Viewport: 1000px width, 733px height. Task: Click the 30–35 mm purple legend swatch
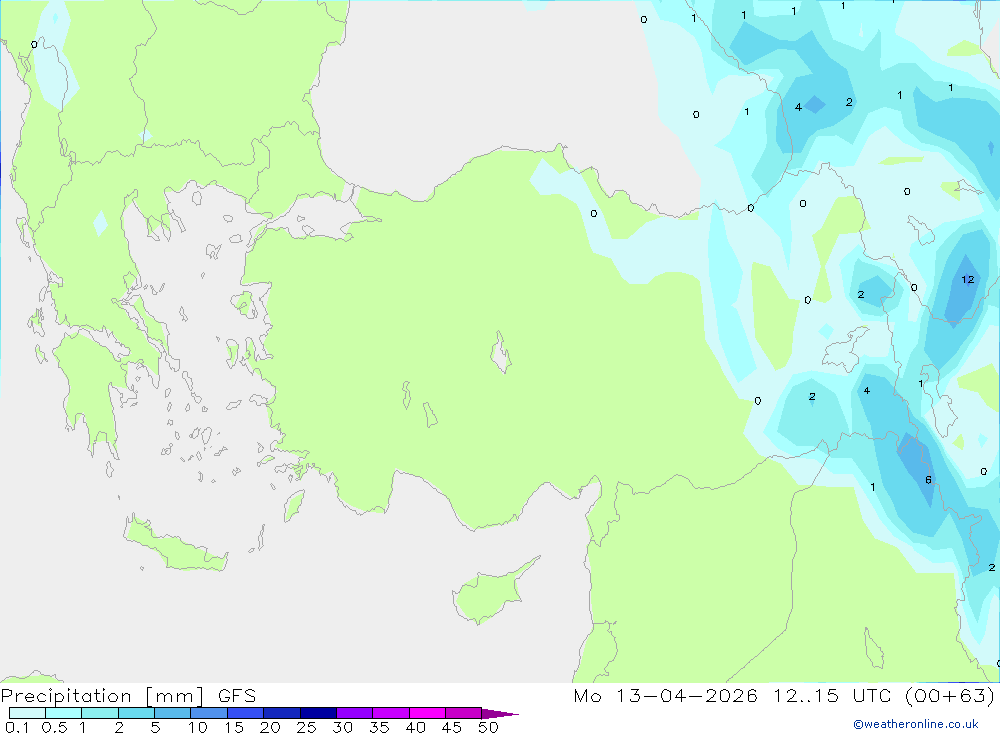[x=355, y=713]
